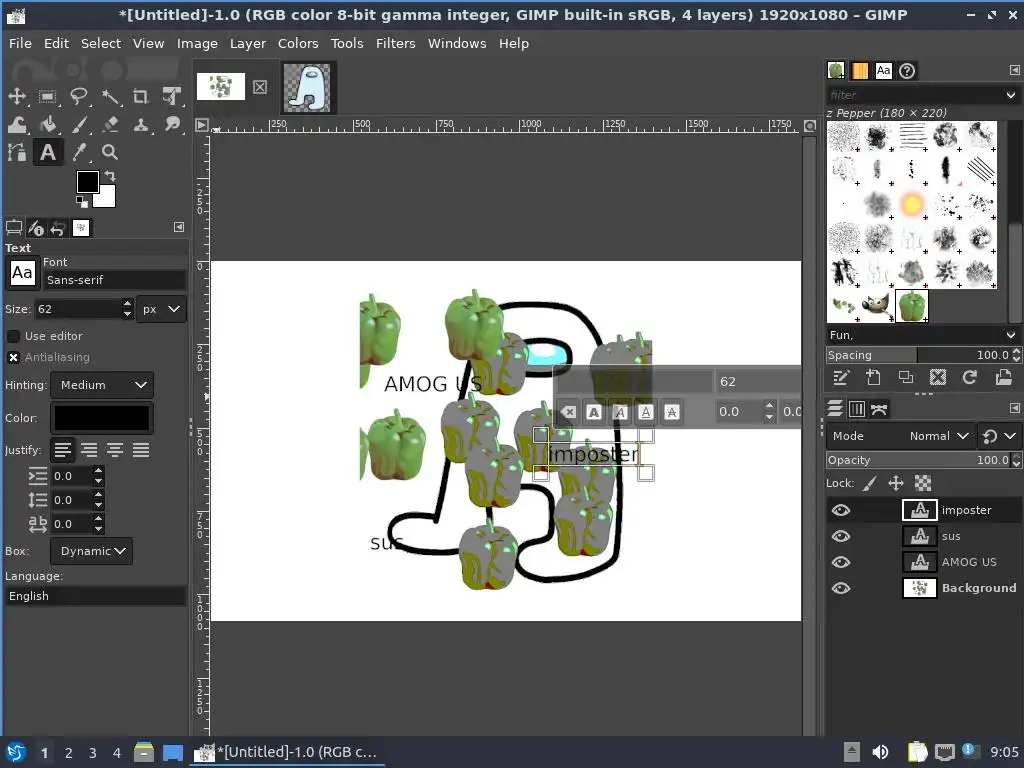Hide the Background layer

(841, 588)
